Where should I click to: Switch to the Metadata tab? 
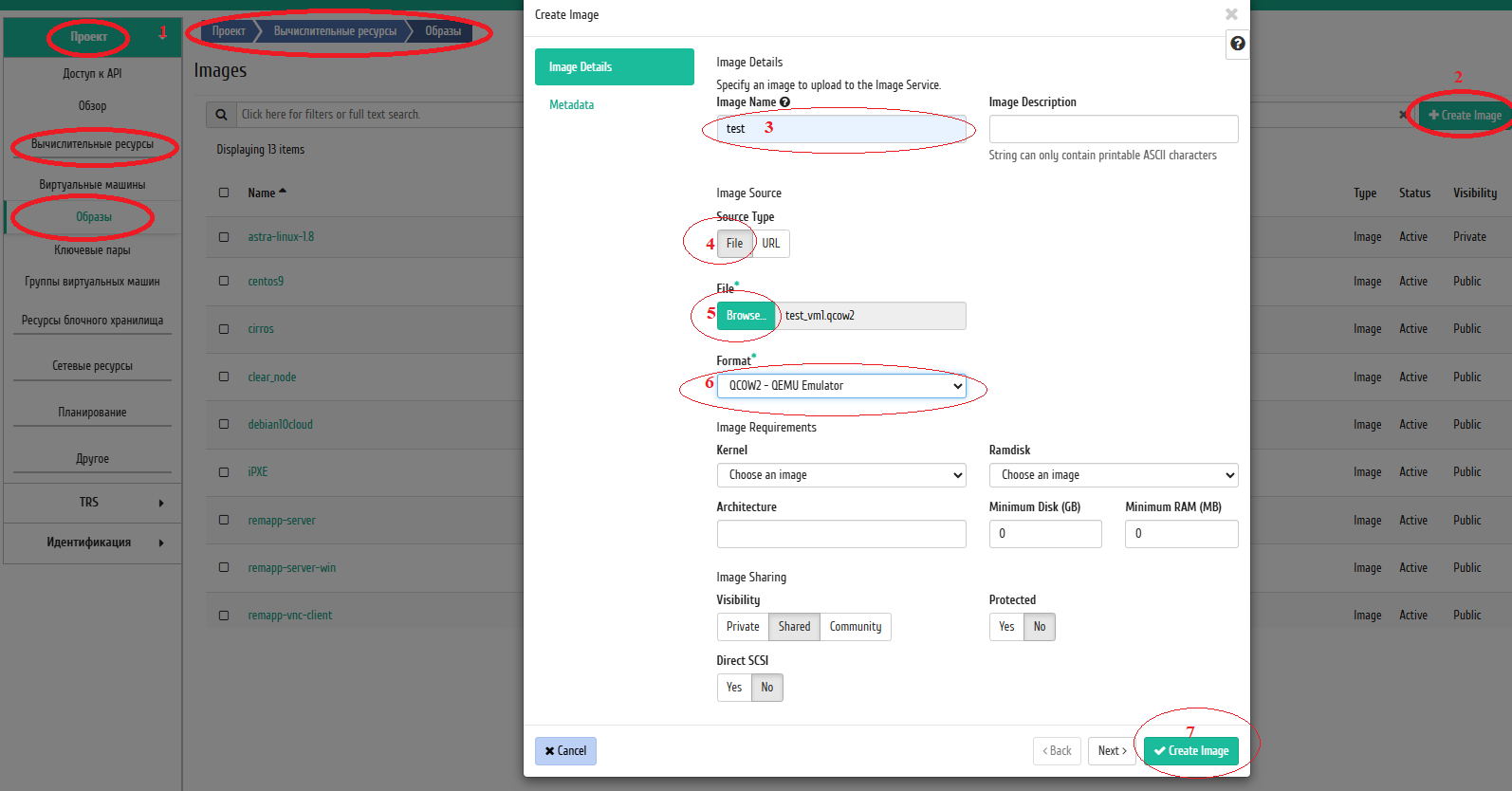click(572, 105)
